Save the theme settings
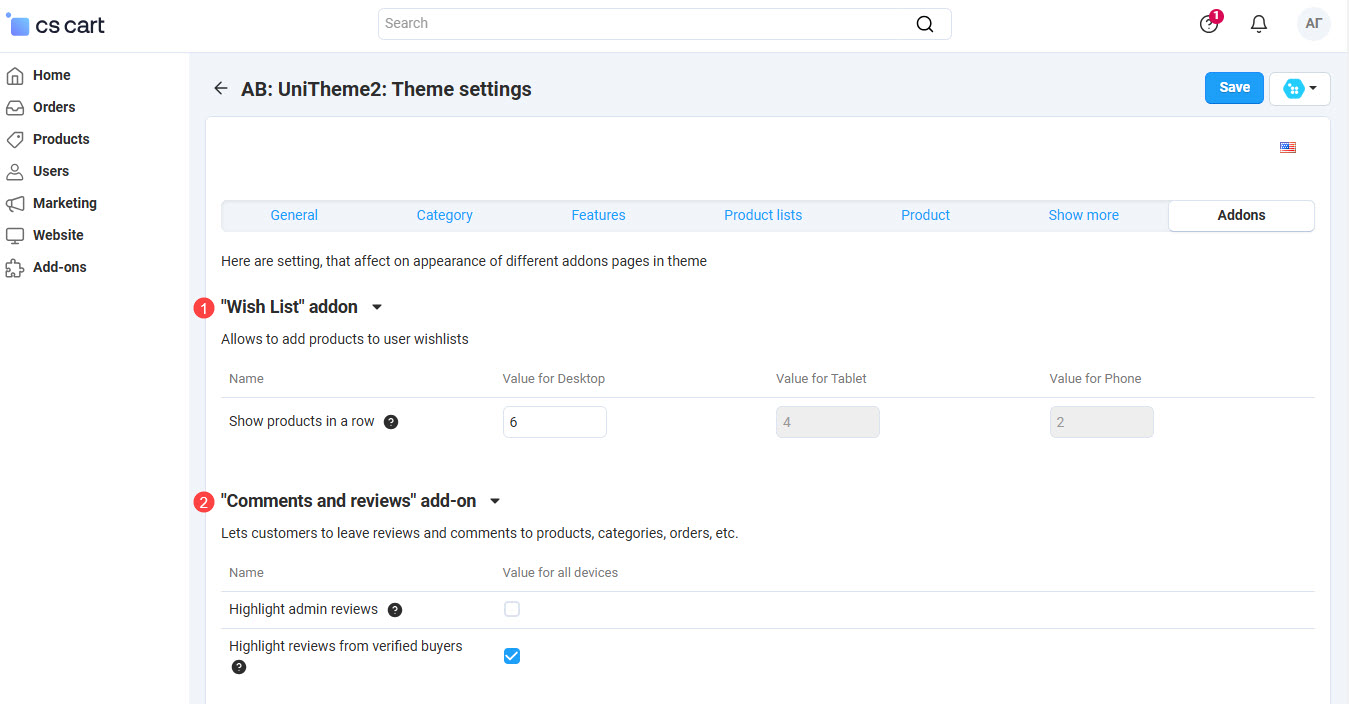1349x704 pixels. pyautogui.click(x=1235, y=88)
